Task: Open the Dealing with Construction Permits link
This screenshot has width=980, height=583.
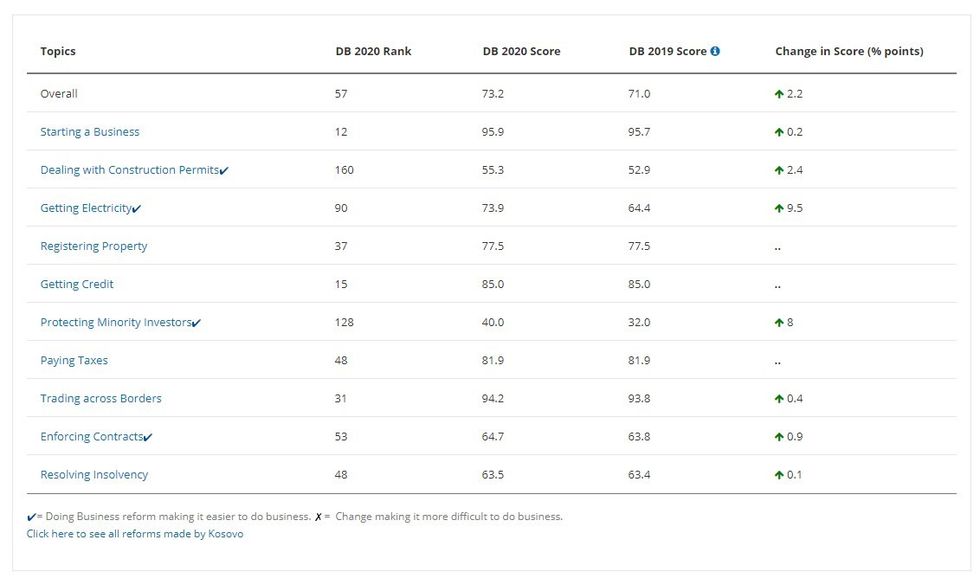Action: [129, 170]
